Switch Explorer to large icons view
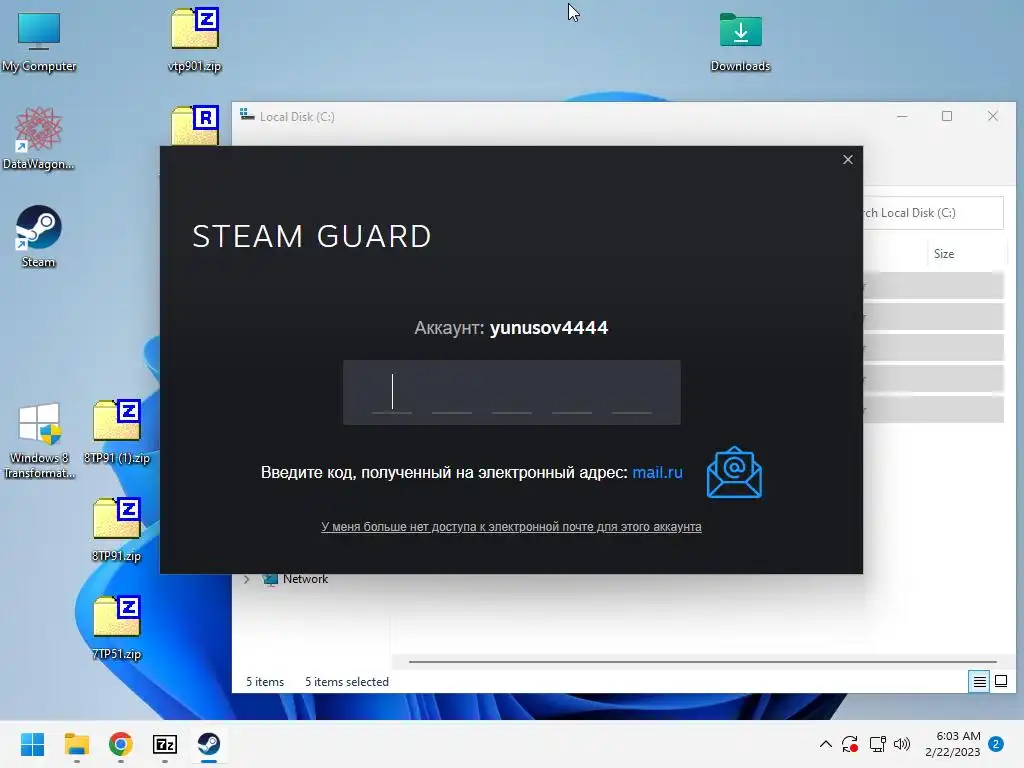 pyautogui.click(x=1000, y=682)
